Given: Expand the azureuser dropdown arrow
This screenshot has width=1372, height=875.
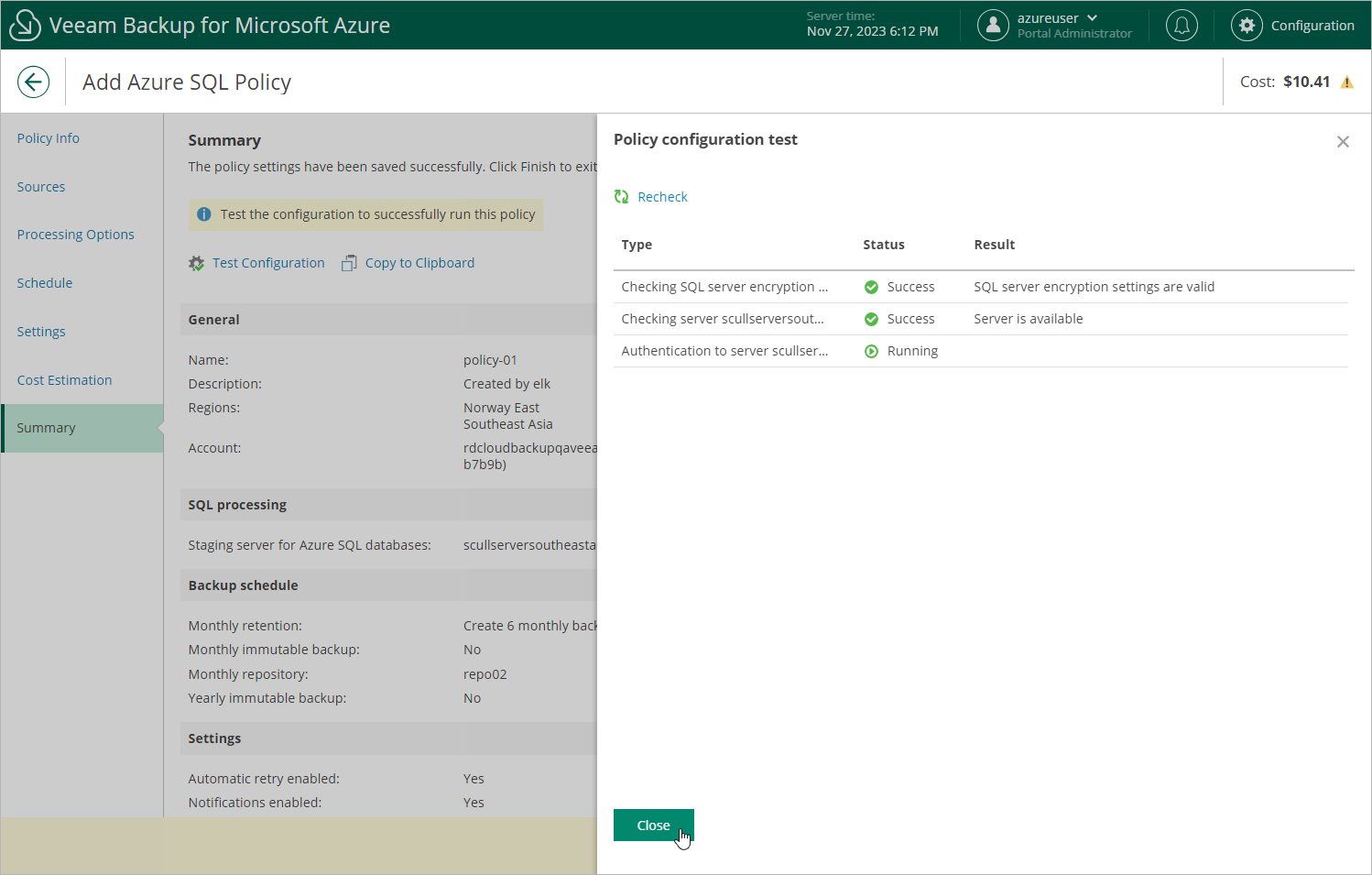Looking at the screenshot, I should [1092, 18].
